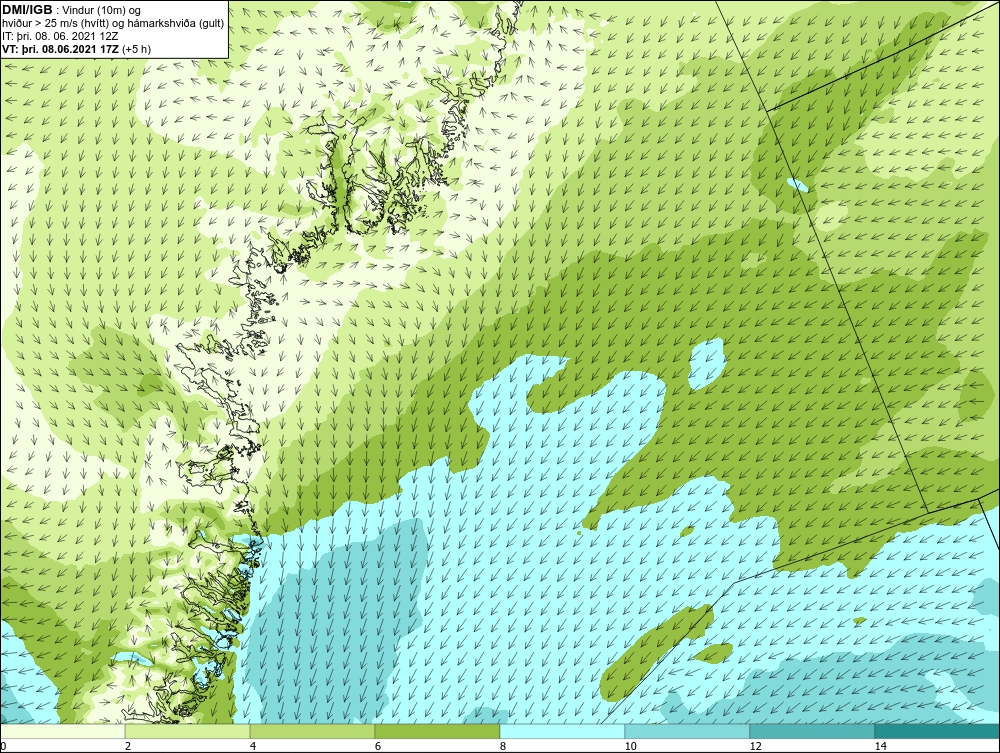Image resolution: width=1000 pixels, height=753 pixels.
Task: Click the 6–8 m/s dark green legend swatch
Action: 438,731
